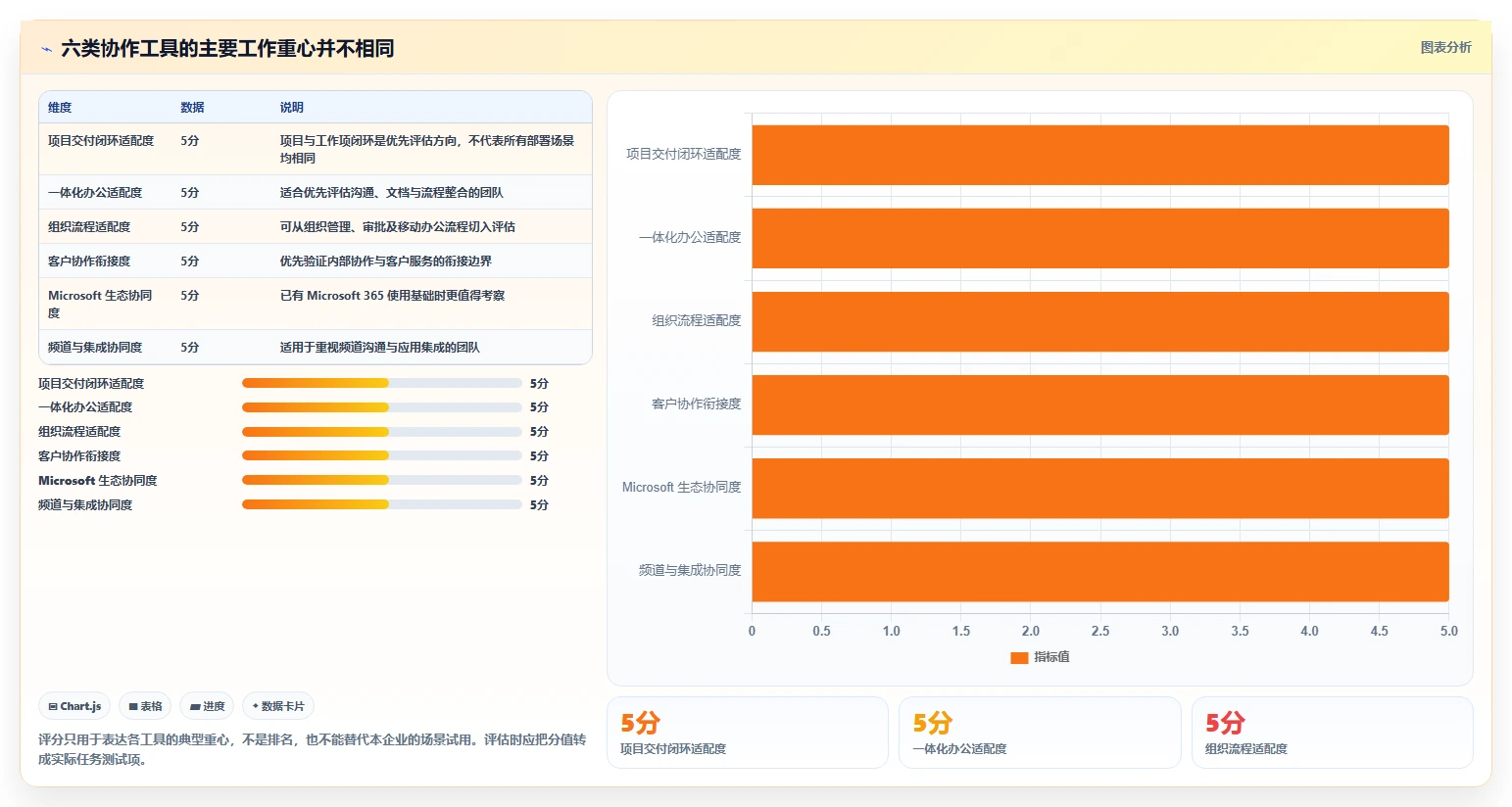The height and width of the screenshot is (807, 1512).
Task: Click the 一体化办公适配度 data card
Action: 1040,733
